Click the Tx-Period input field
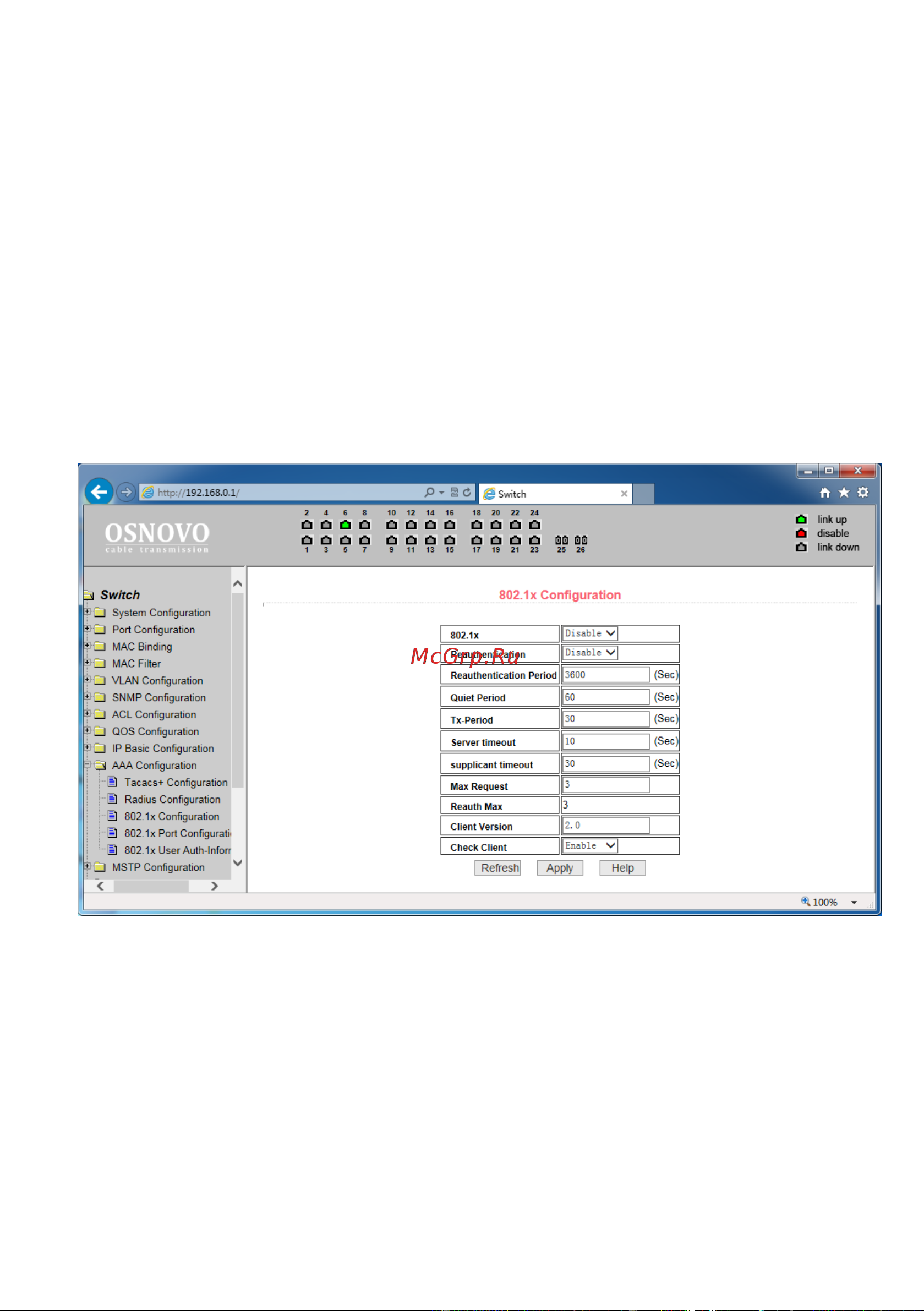The width and height of the screenshot is (924, 1311). point(606,719)
